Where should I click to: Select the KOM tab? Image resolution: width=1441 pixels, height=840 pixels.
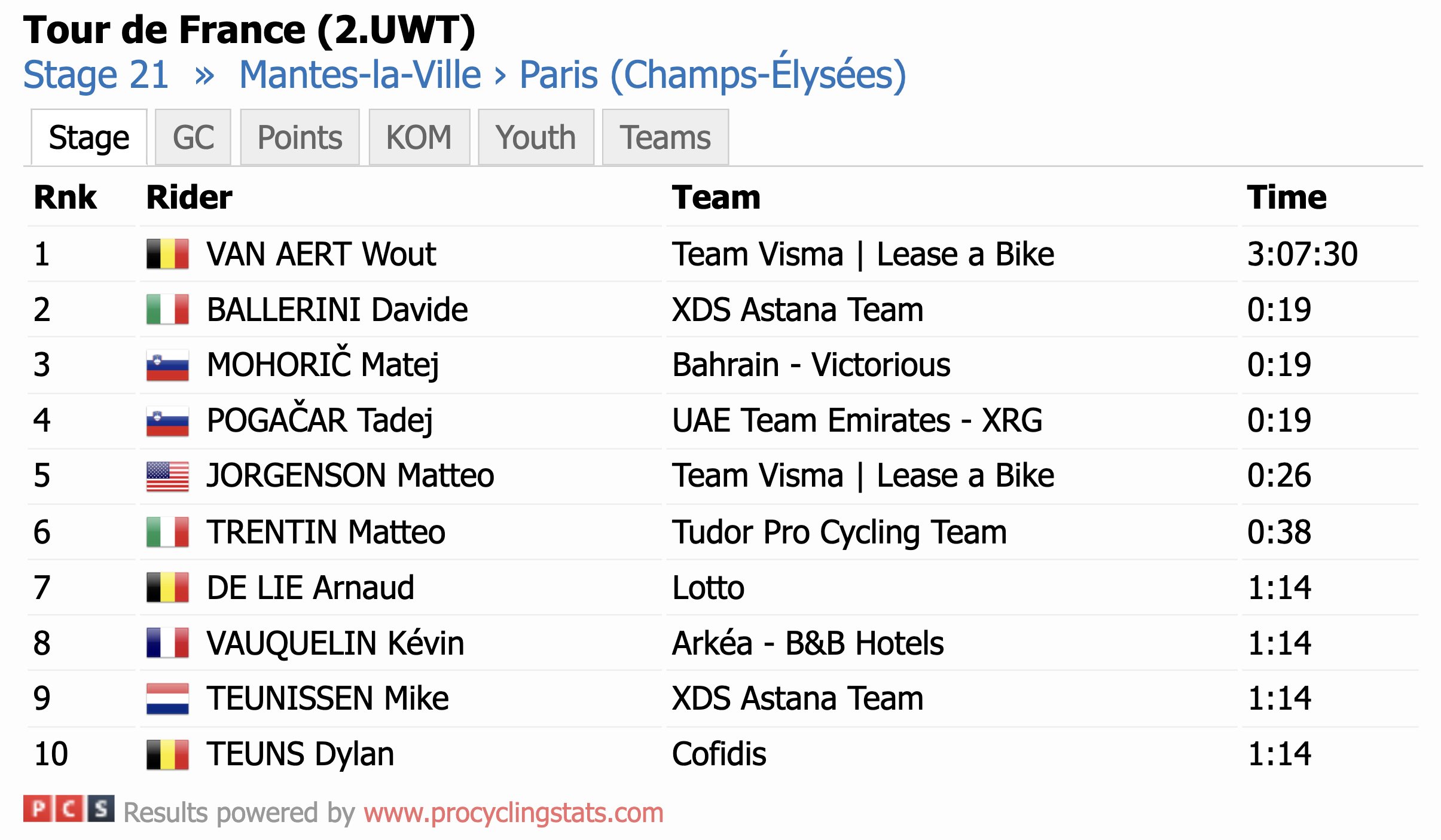419,137
